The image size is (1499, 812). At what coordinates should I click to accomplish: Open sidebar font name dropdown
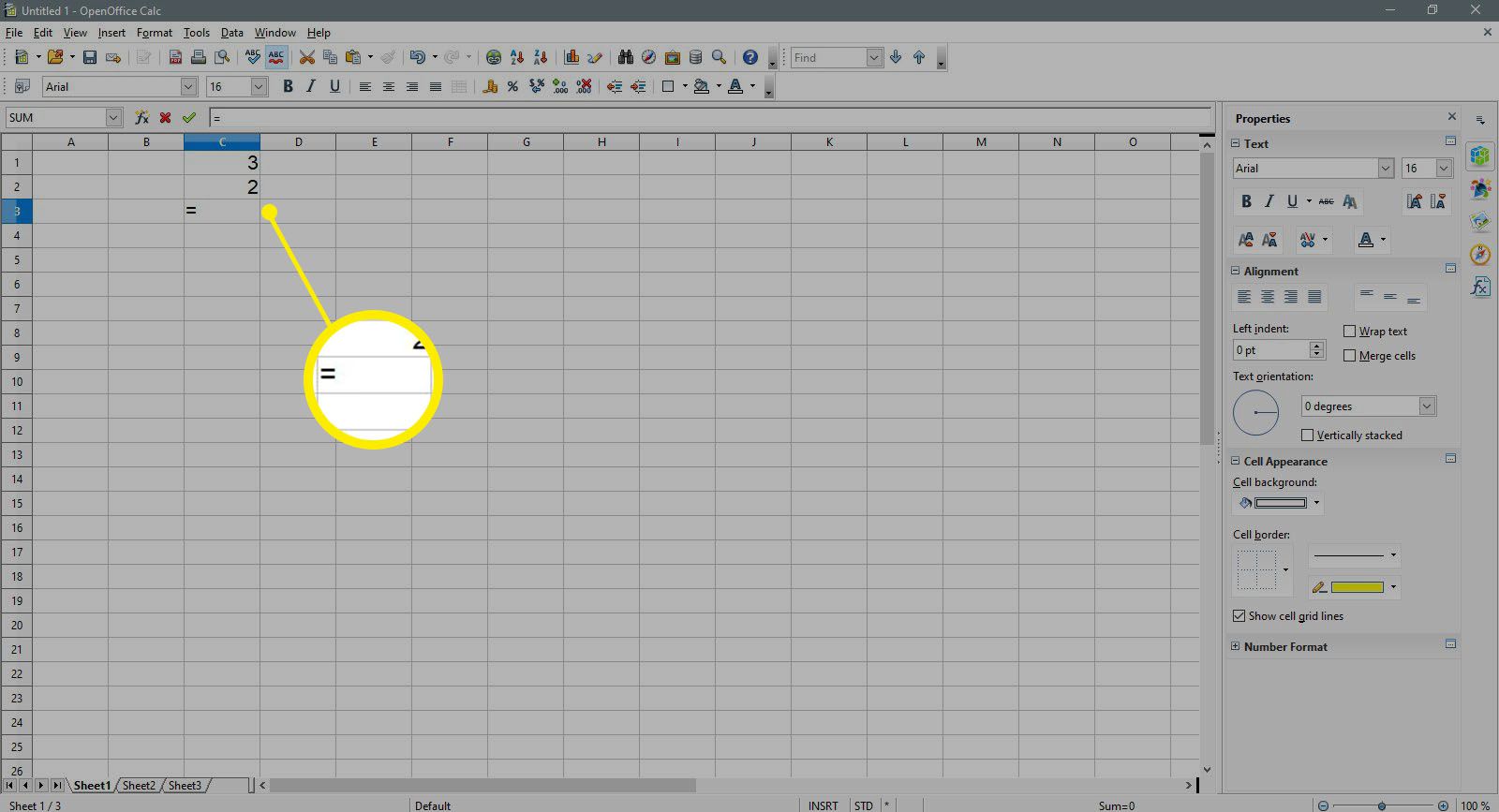tap(1386, 169)
